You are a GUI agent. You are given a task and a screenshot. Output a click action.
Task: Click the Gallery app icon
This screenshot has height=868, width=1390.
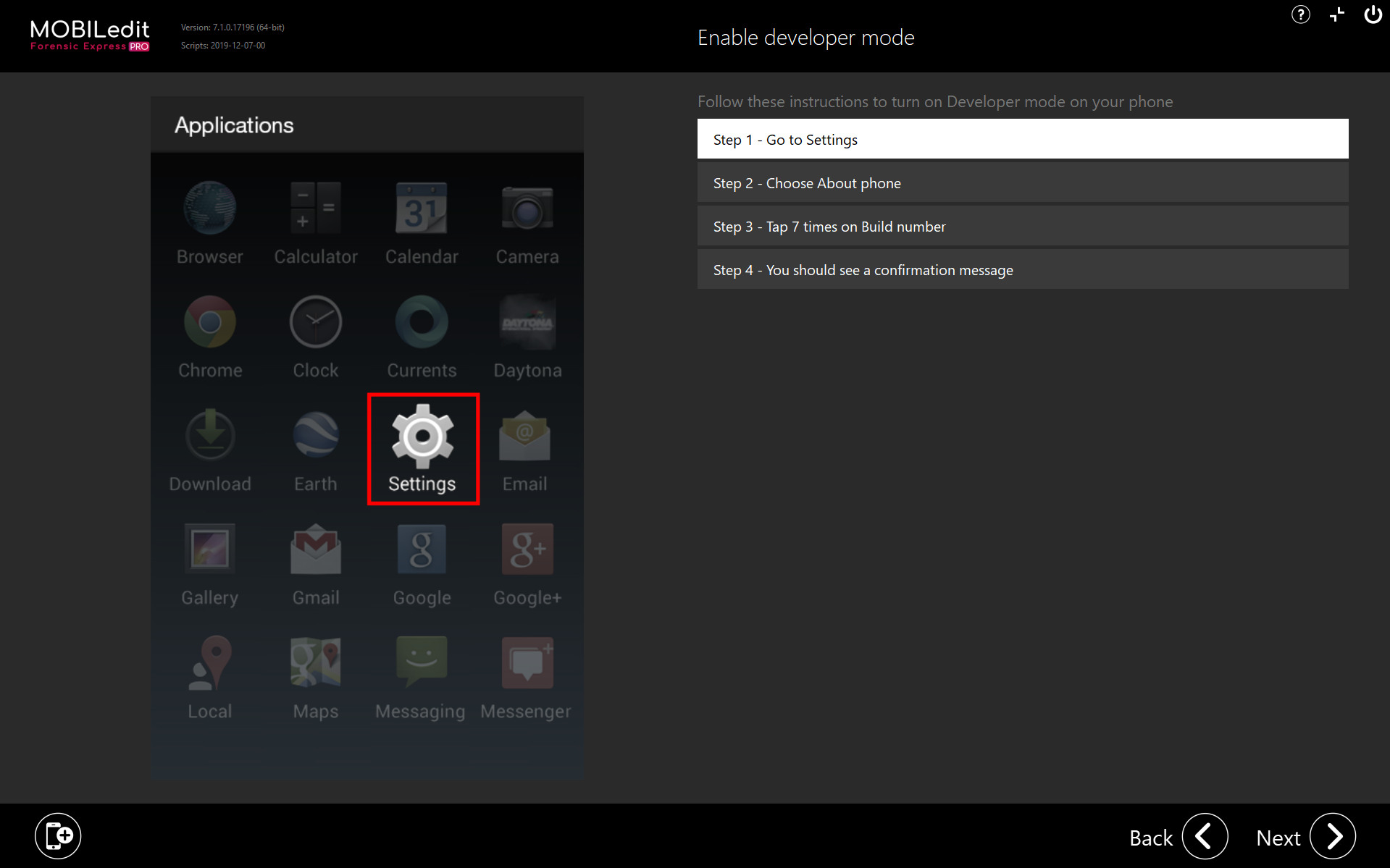pyautogui.click(x=210, y=549)
